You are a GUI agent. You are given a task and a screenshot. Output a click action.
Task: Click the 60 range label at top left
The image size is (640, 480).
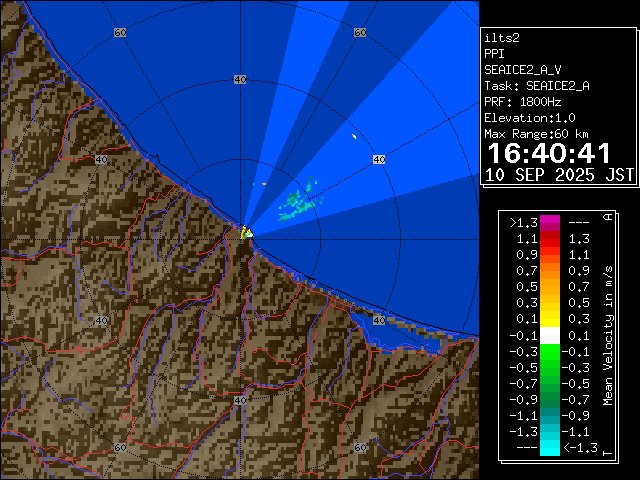pyautogui.click(x=120, y=33)
